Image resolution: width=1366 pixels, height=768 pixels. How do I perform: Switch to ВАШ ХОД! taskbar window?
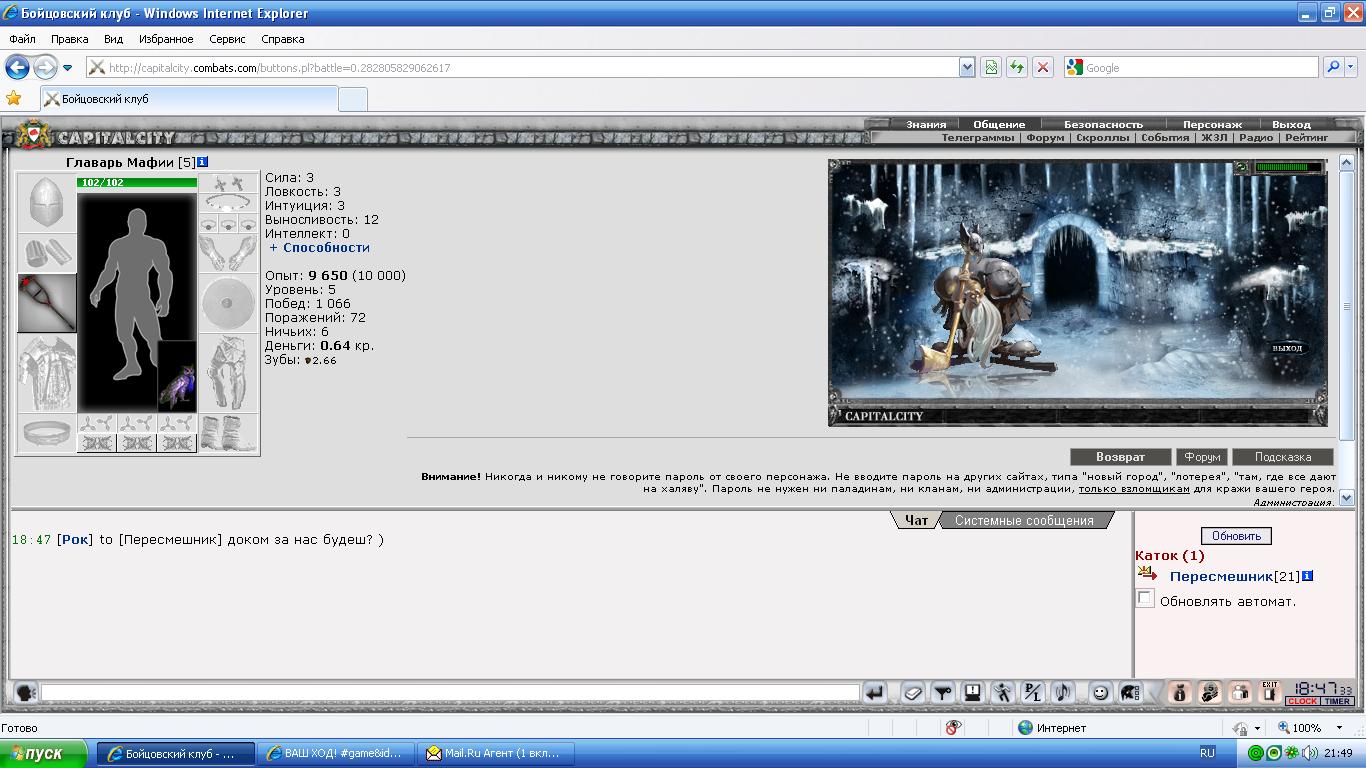[x=335, y=754]
